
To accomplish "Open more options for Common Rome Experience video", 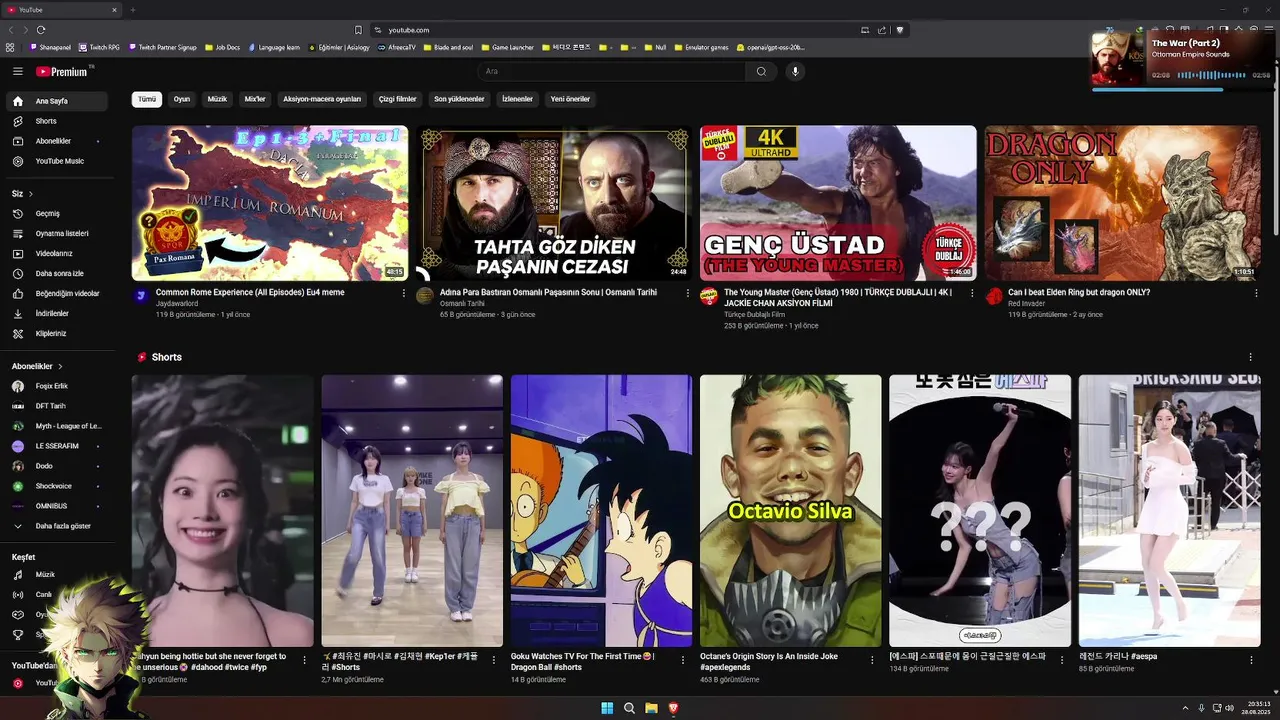I will pyautogui.click(x=404, y=293).
